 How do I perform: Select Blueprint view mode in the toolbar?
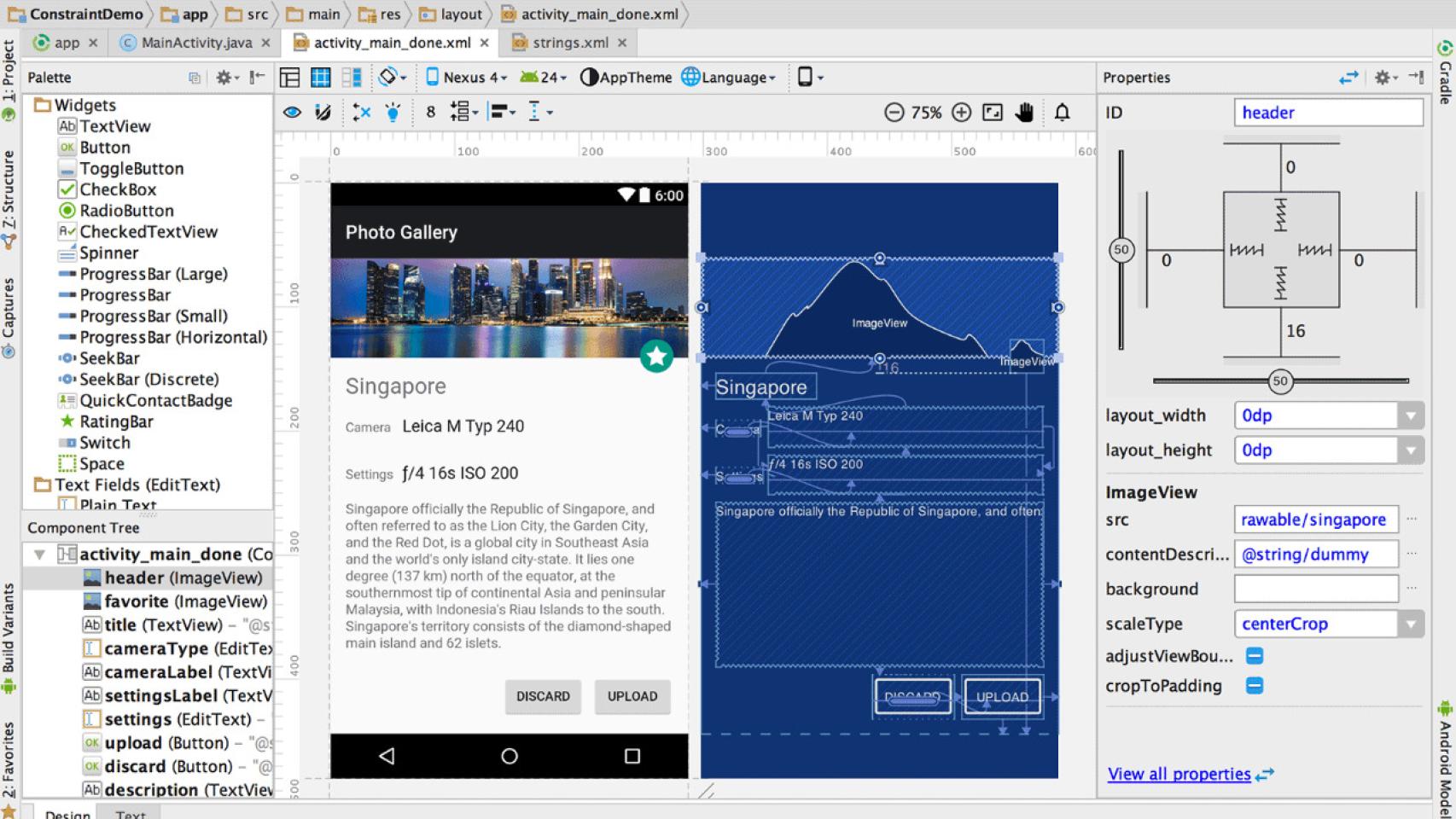coord(321,77)
